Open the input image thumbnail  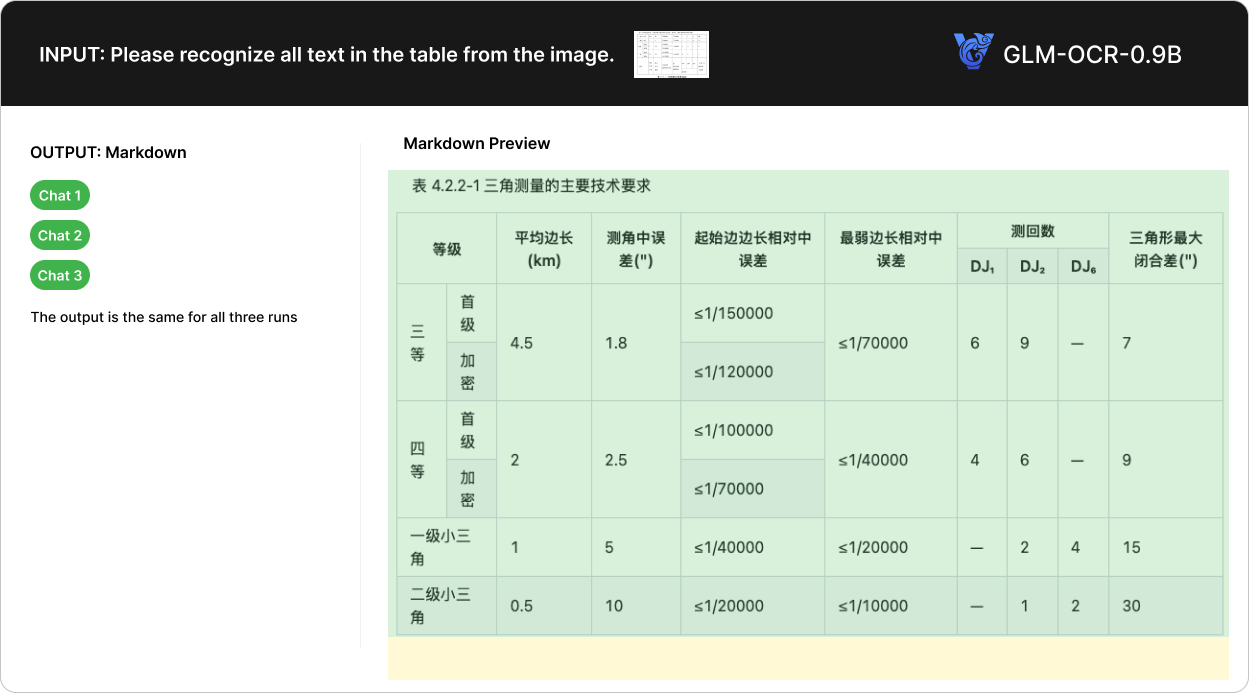(x=671, y=54)
